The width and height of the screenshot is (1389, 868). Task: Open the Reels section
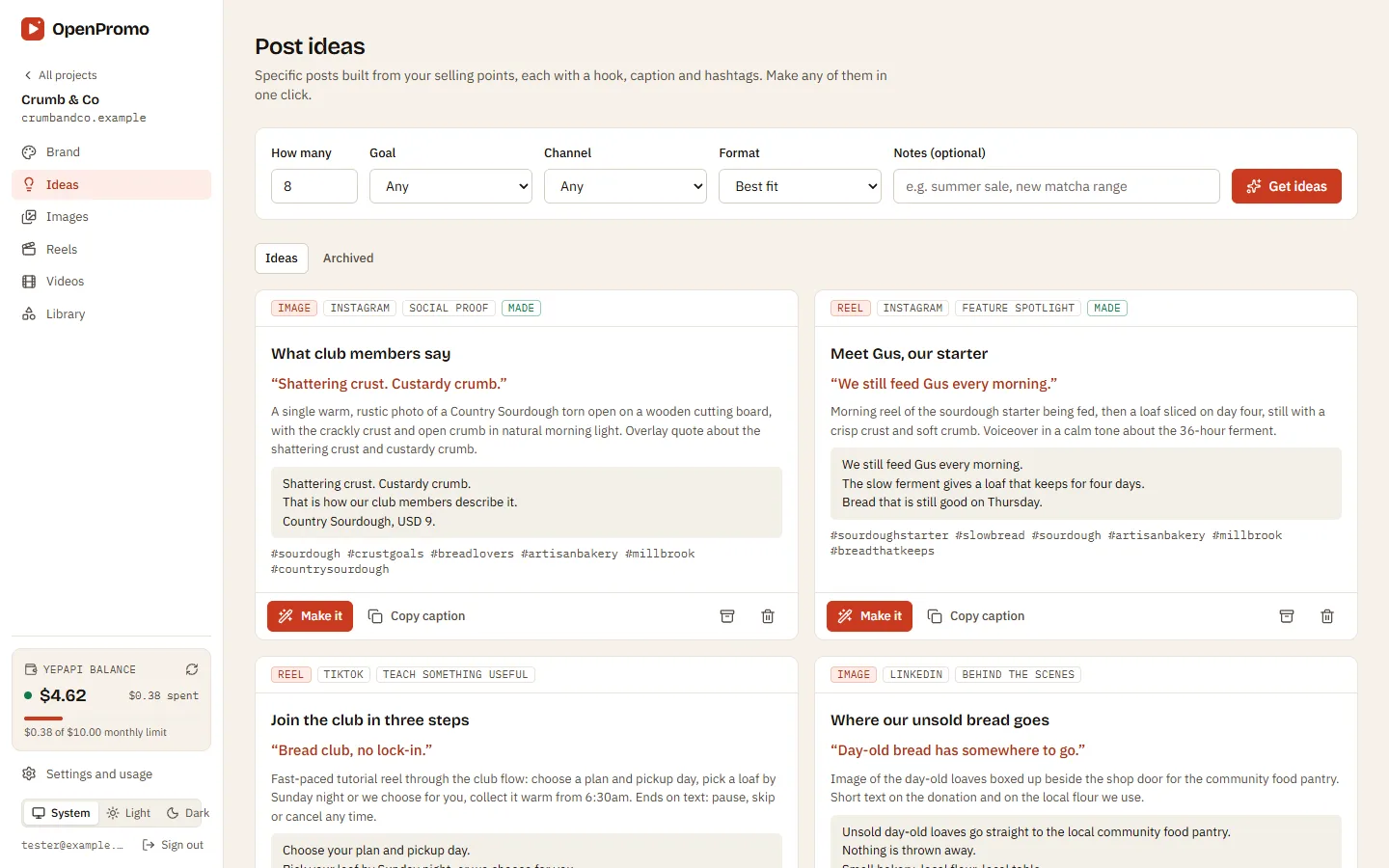tap(111, 249)
